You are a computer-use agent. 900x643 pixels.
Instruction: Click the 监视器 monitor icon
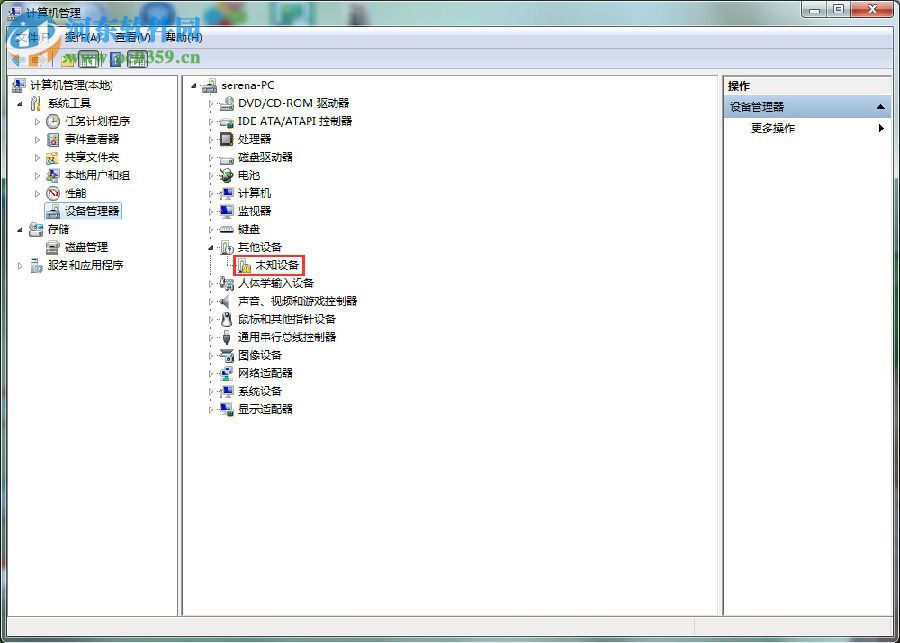(227, 211)
